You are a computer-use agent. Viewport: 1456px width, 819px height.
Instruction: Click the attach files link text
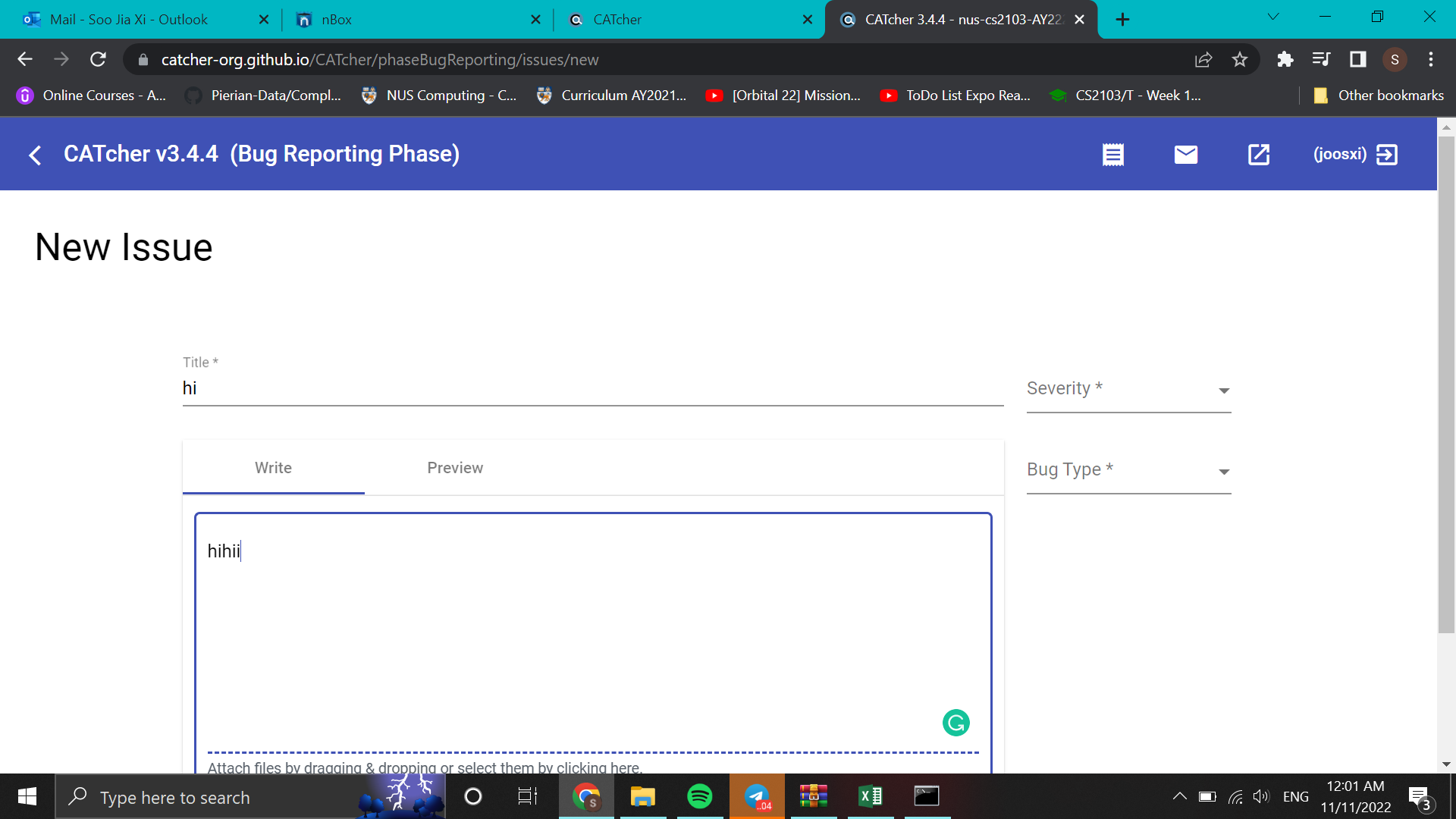click(x=425, y=767)
